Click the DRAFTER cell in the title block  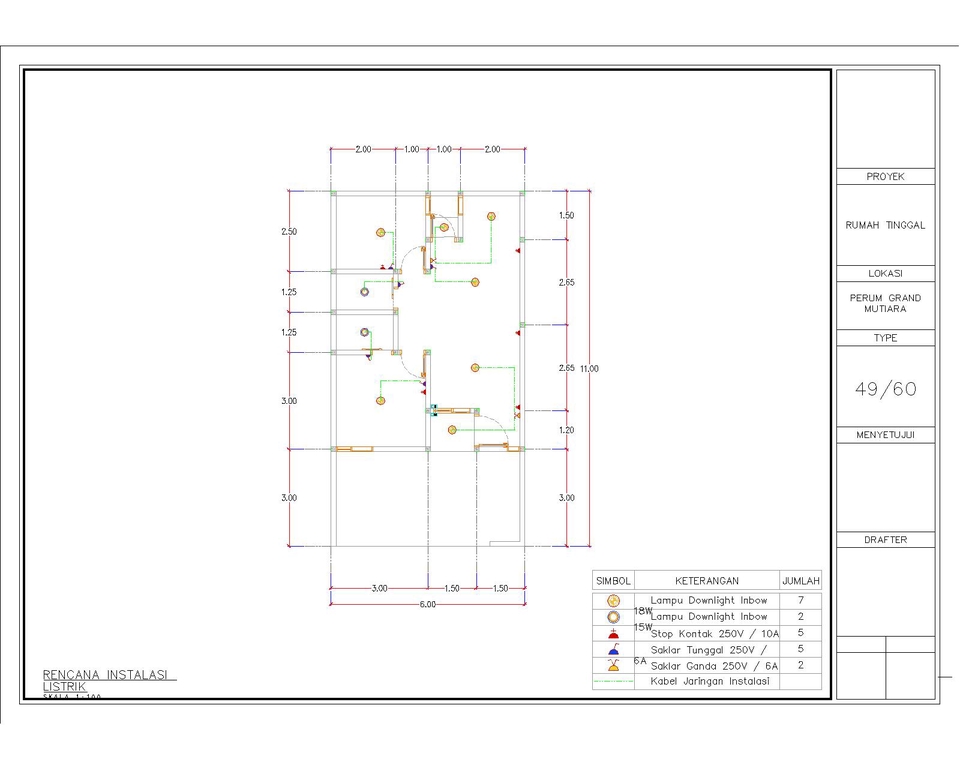pyautogui.click(x=885, y=539)
